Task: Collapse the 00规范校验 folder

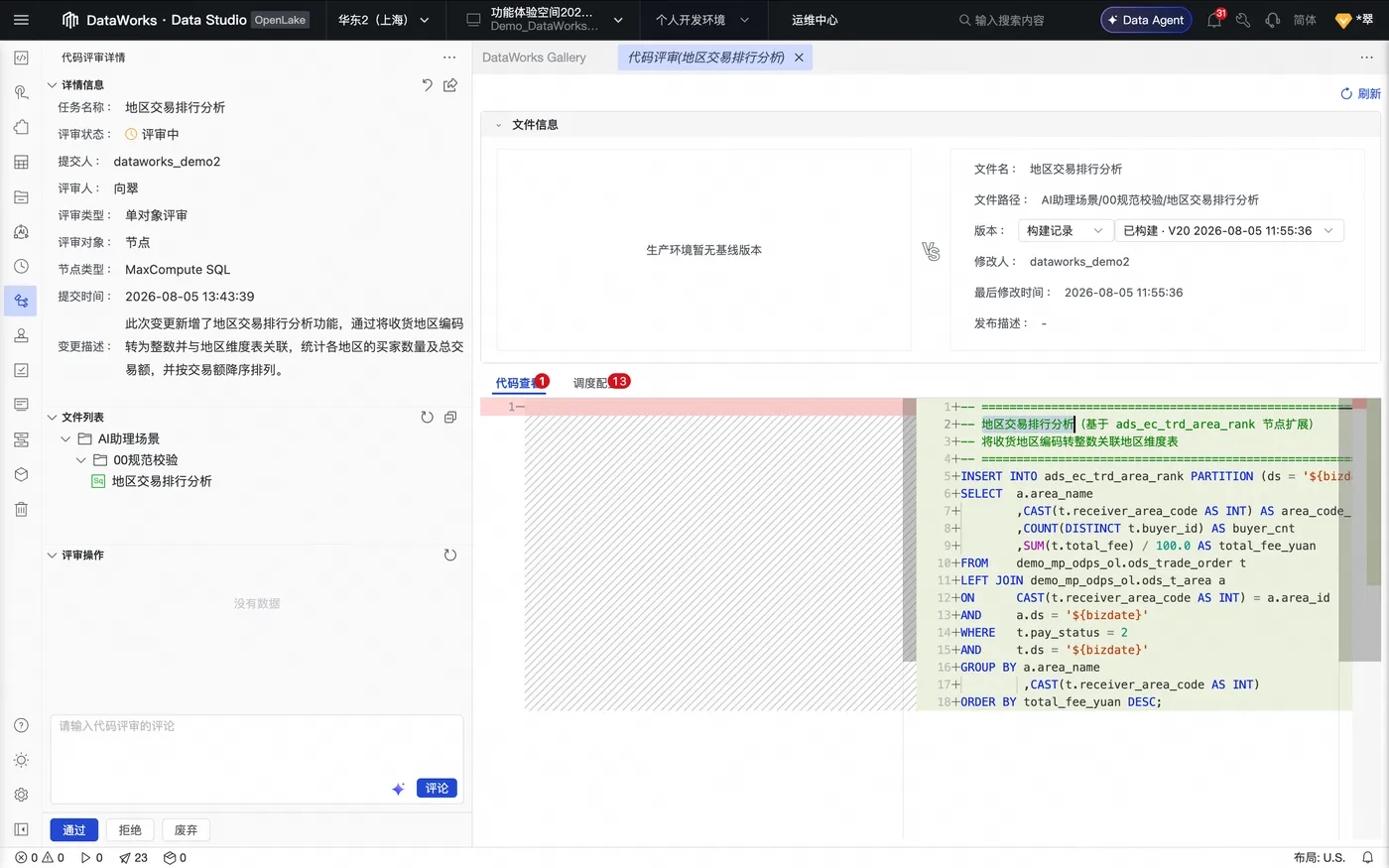Action: (x=81, y=460)
